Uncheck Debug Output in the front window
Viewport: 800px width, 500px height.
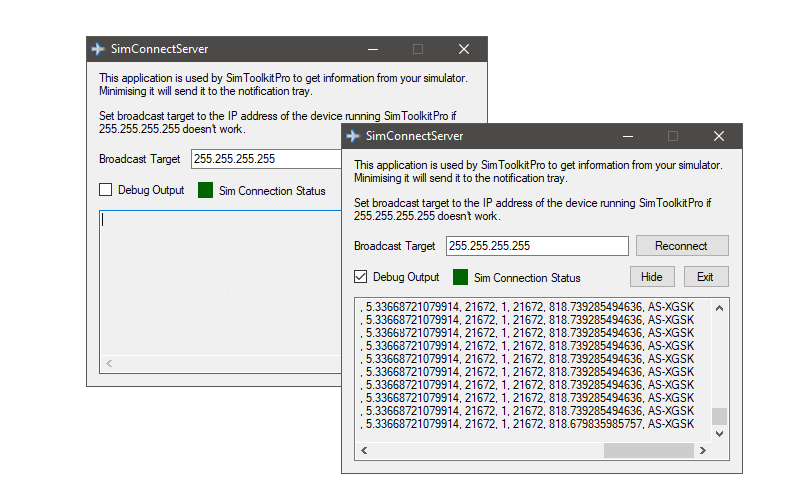[360, 277]
